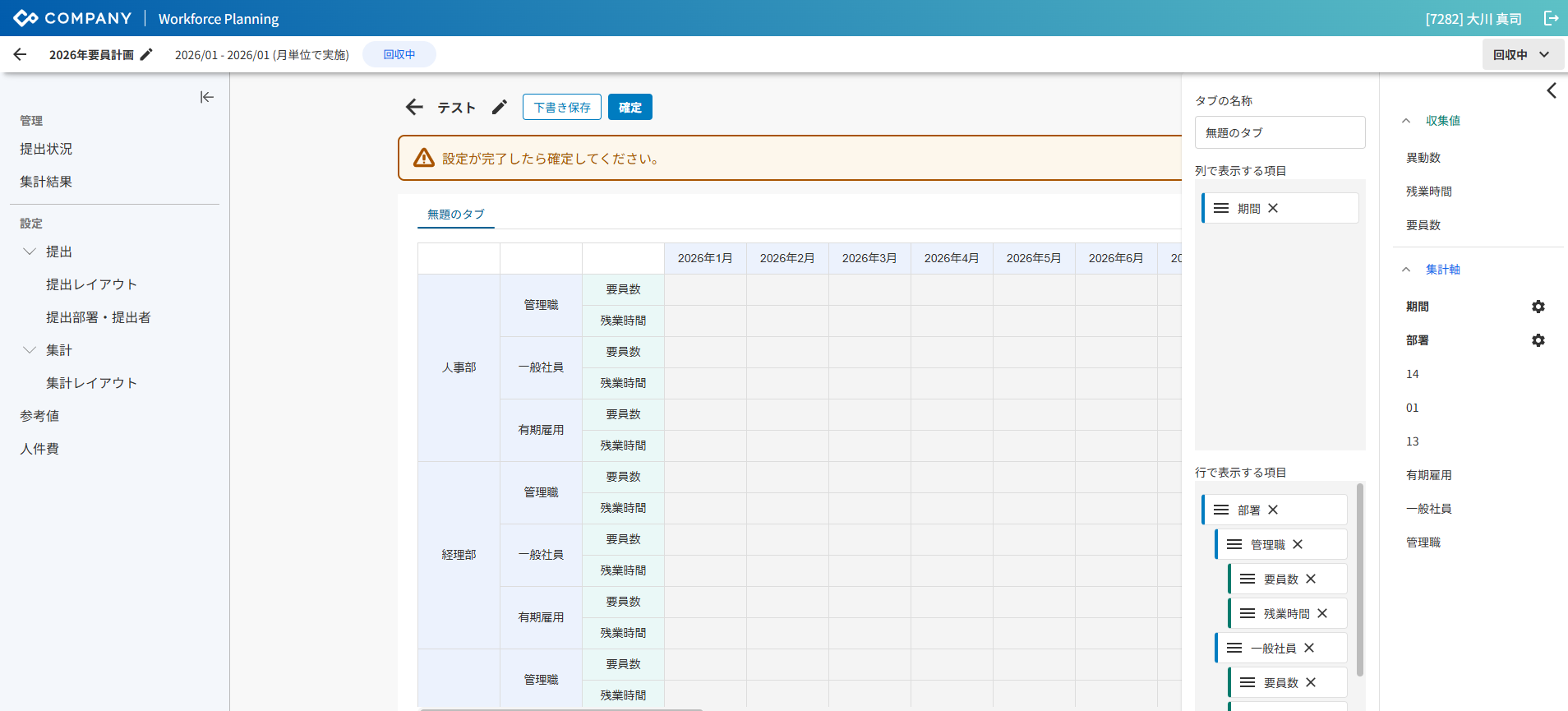Open the 回収中 status dropdown
The width and height of the screenshot is (1568, 711).
(x=1523, y=54)
